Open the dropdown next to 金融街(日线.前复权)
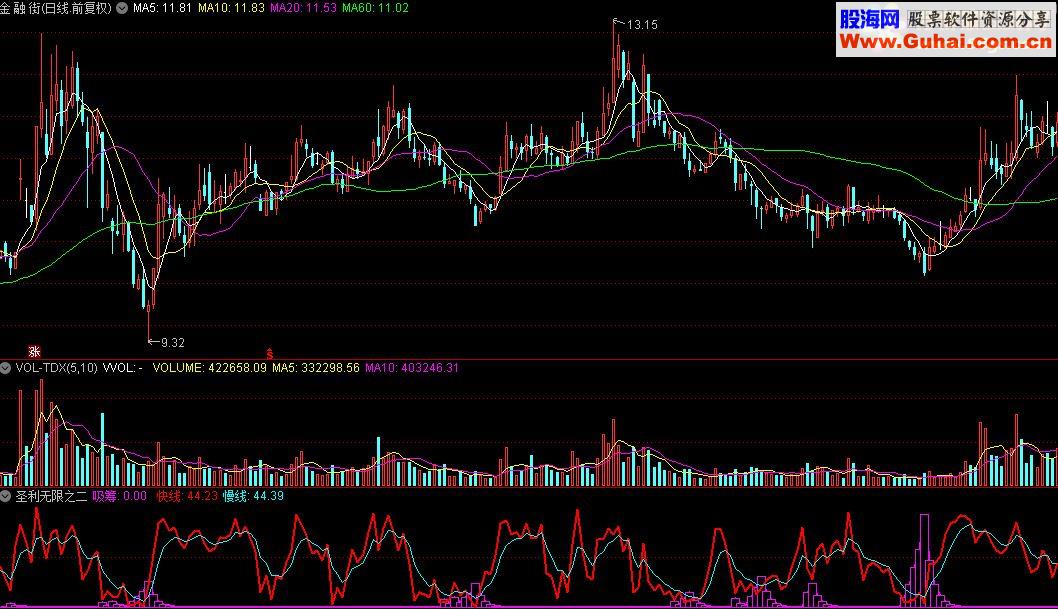The width and height of the screenshot is (1058, 609). (x=122, y=8)
